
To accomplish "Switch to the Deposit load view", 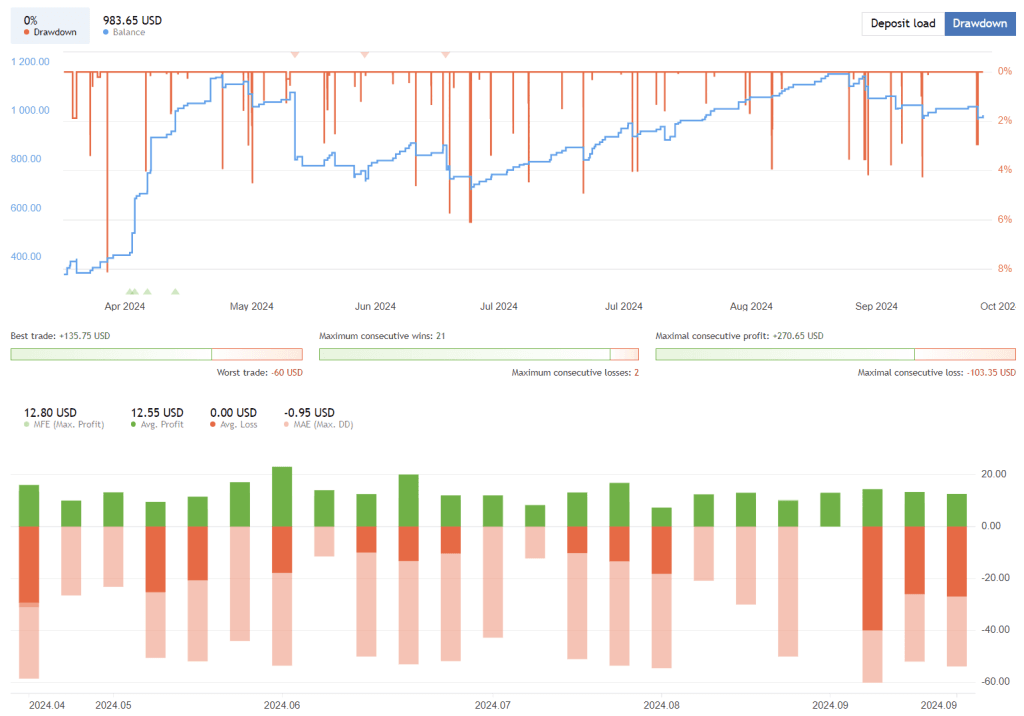I will tap(902, 23).
